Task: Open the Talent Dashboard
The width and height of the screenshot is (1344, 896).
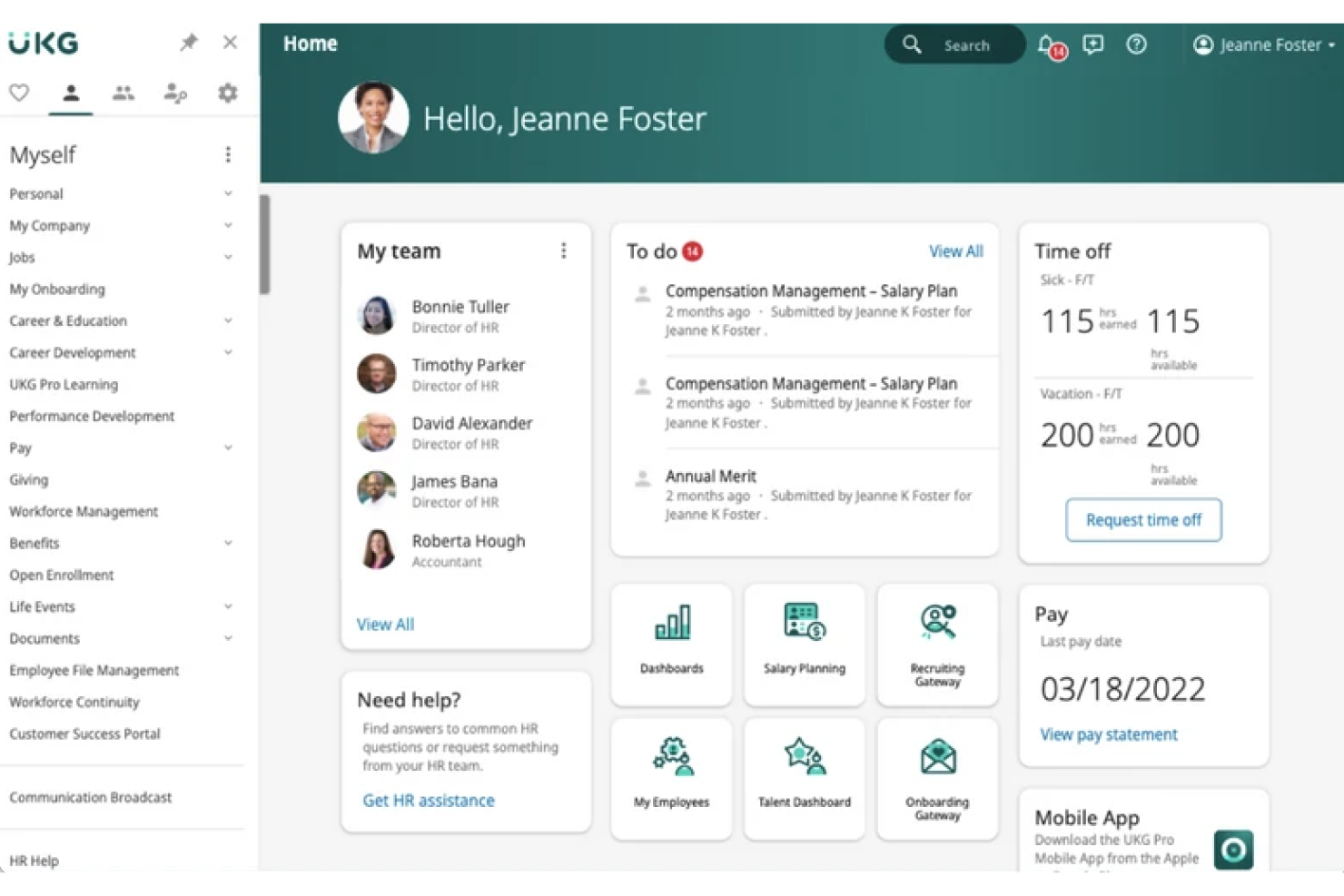Action: tap(804, 777)
